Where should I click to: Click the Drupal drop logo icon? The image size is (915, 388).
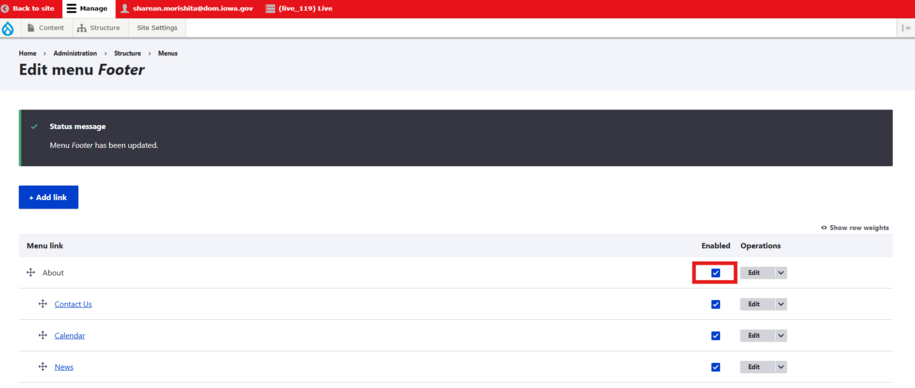tap(8, 28)
